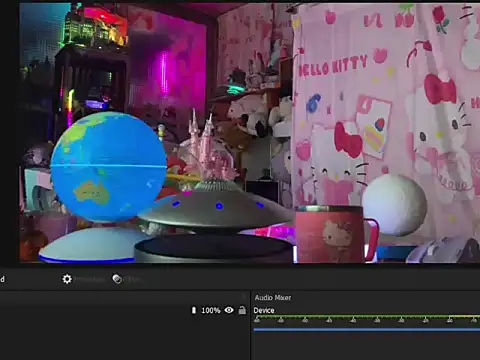Click the Device audio level meter
The width and height of the screenshot is (480, 360).
[x=367, y=316]
